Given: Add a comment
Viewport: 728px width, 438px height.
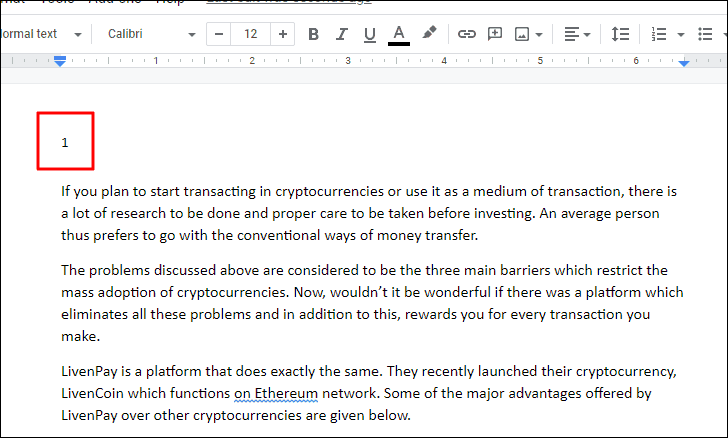Looking at the screenshot, I should click(495, 34).
